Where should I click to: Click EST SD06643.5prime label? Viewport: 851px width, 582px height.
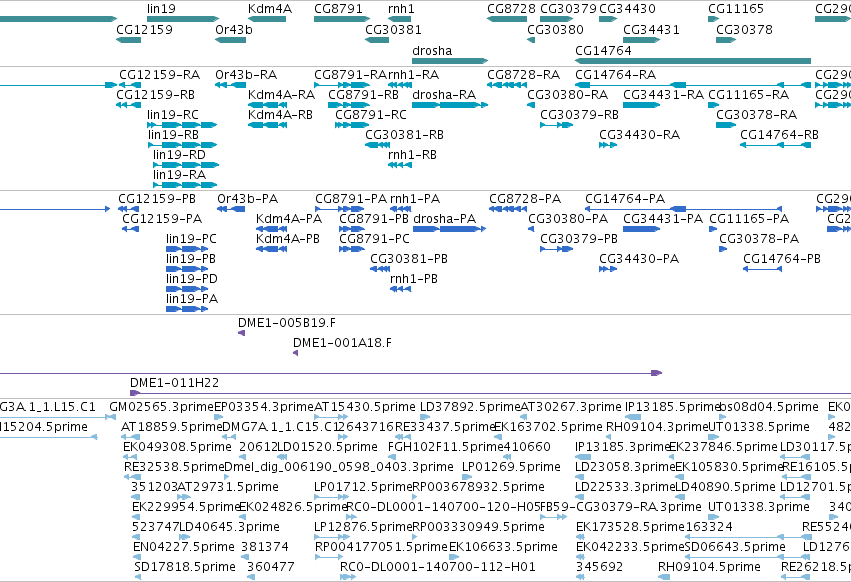point(735,547)
